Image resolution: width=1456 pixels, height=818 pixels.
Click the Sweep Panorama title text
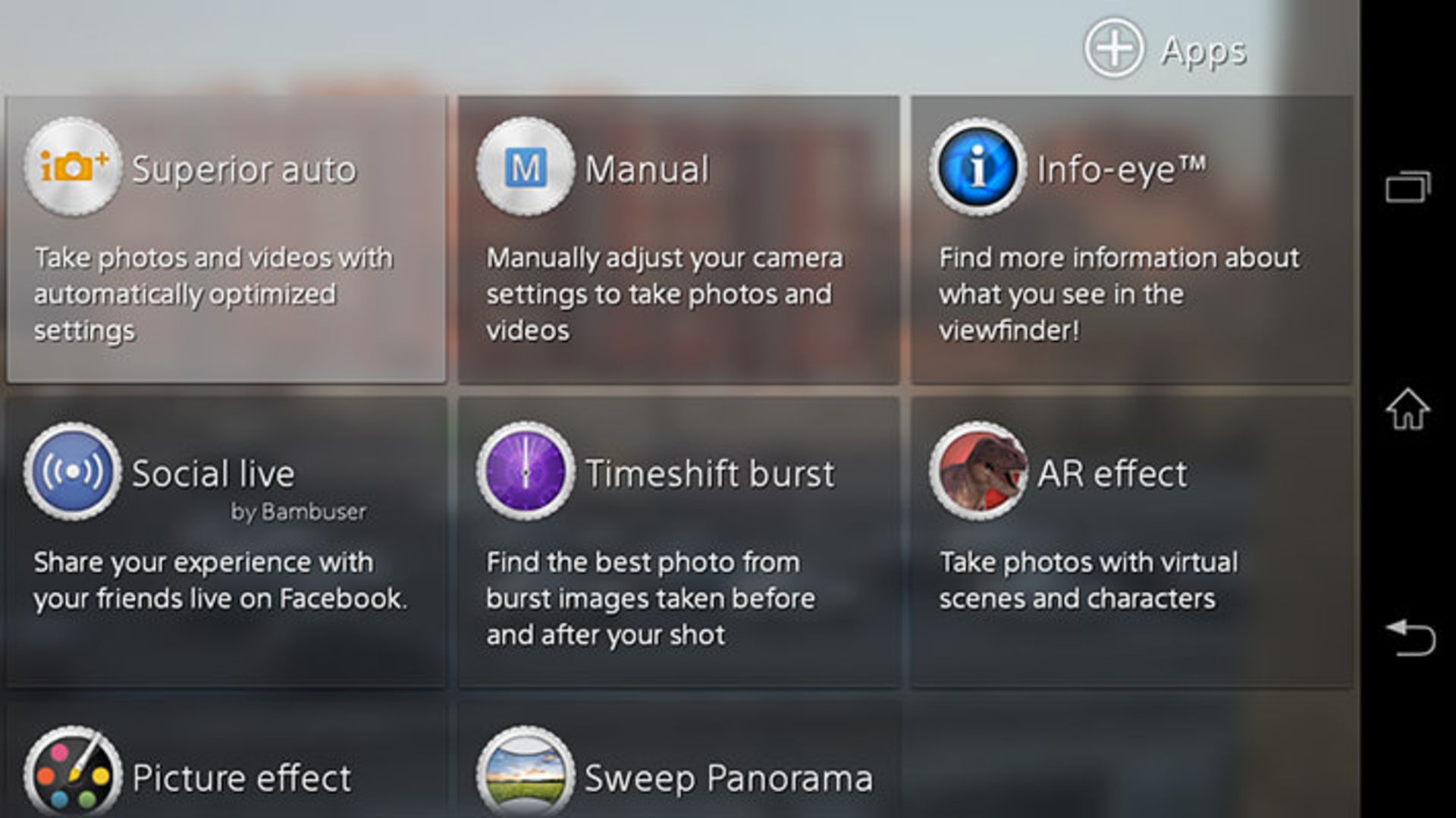tap(728, 778)
